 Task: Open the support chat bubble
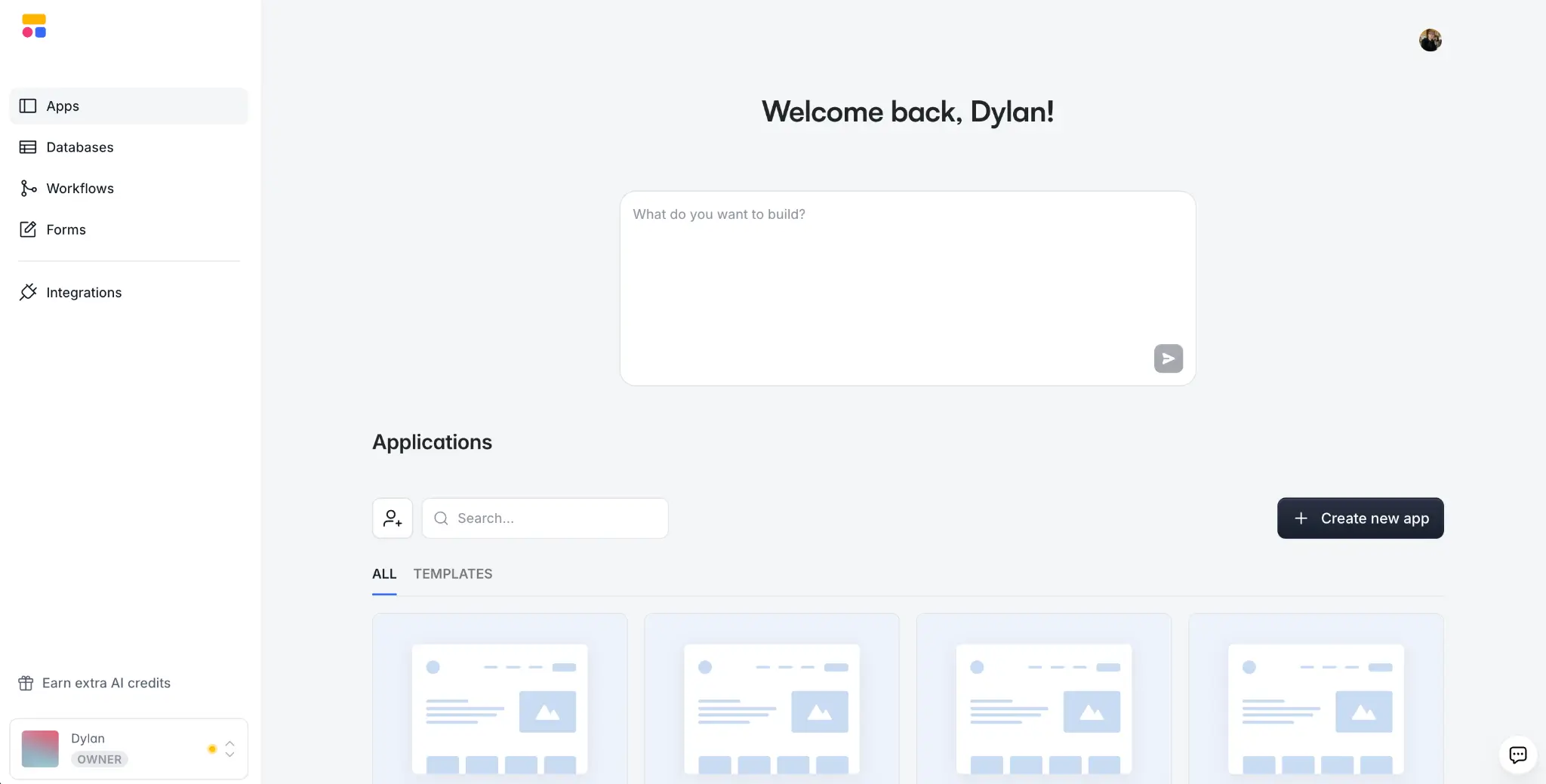pos(1518,755)
